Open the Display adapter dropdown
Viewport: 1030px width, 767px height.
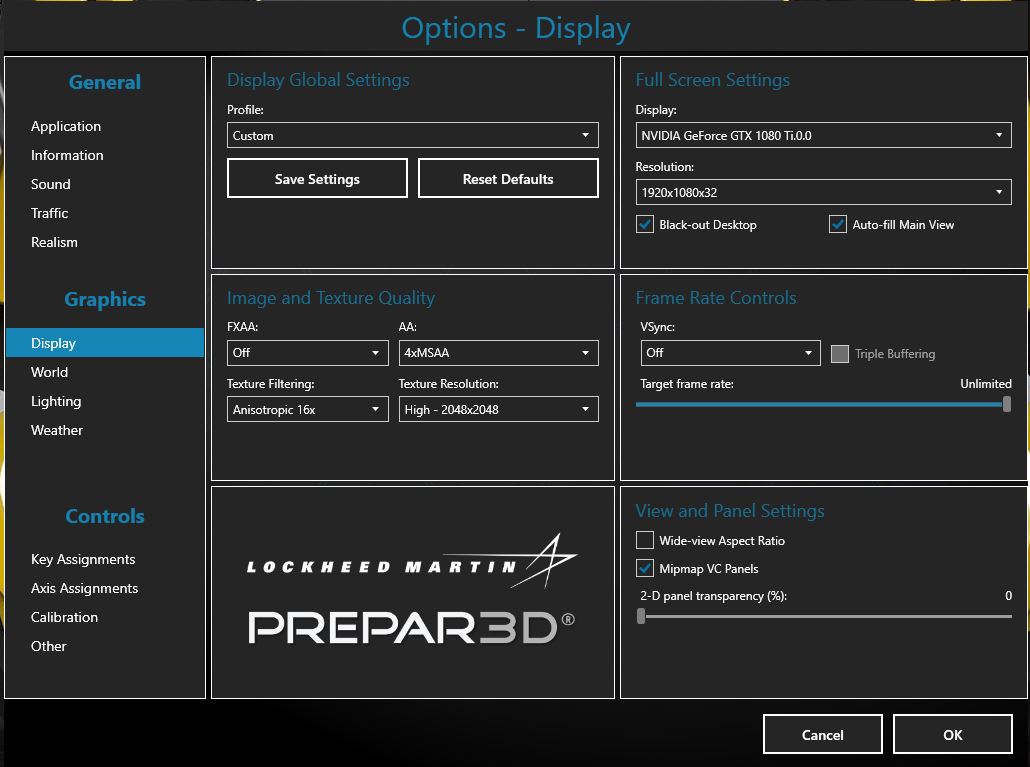[823, 135]
